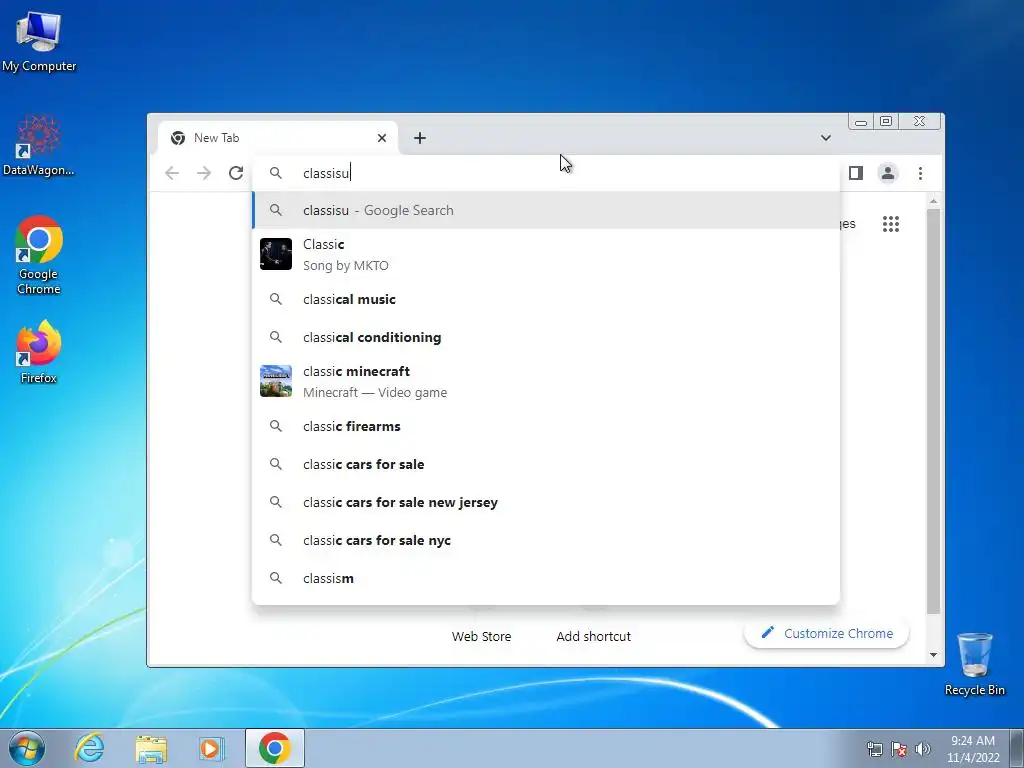Click the vertical scrollbar thumb in Chrome
The height and width of the screenshot is (768, 1024).
click(933, 411)
